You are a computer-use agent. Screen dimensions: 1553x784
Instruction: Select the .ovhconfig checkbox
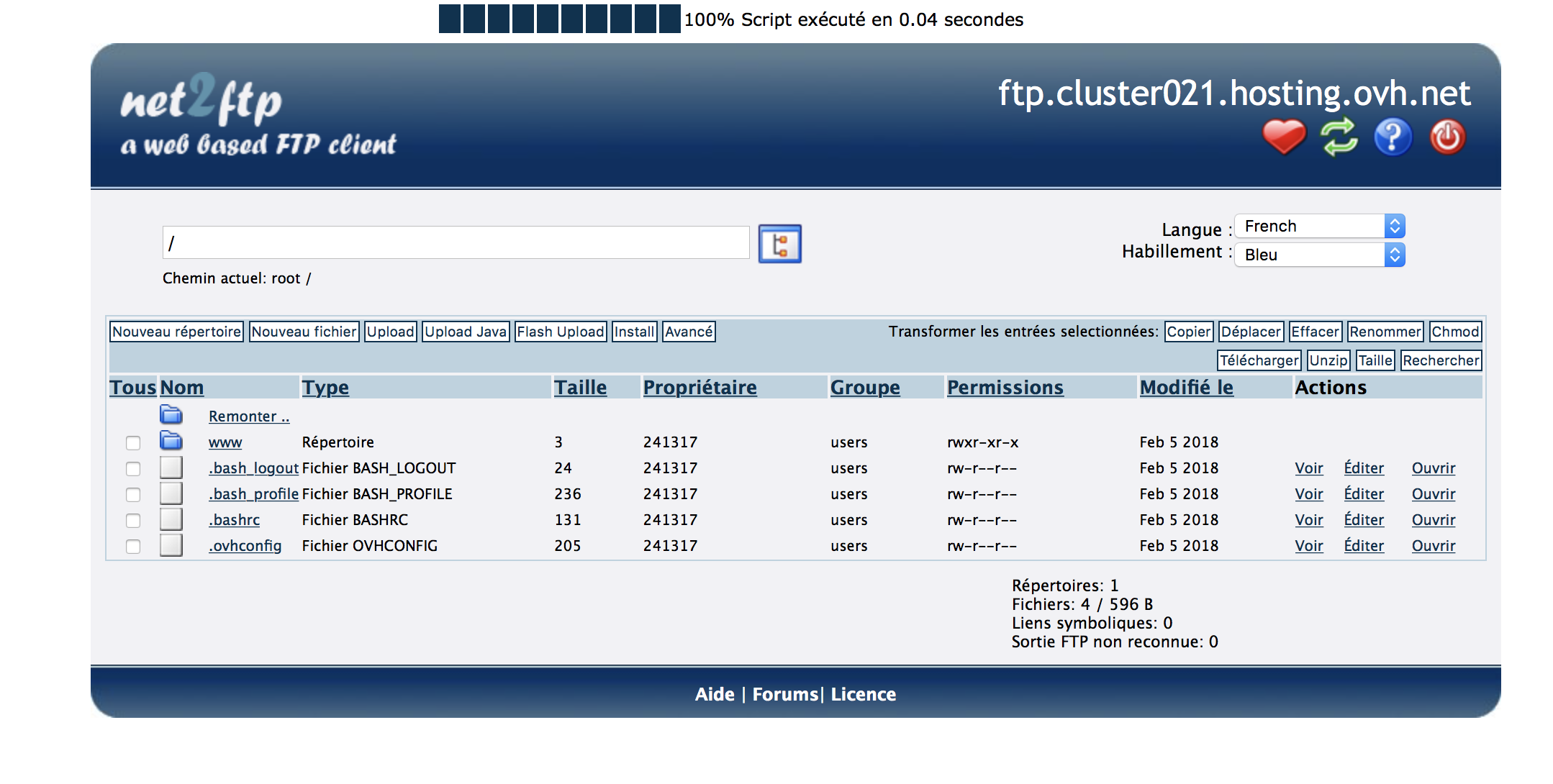point(133,546)
